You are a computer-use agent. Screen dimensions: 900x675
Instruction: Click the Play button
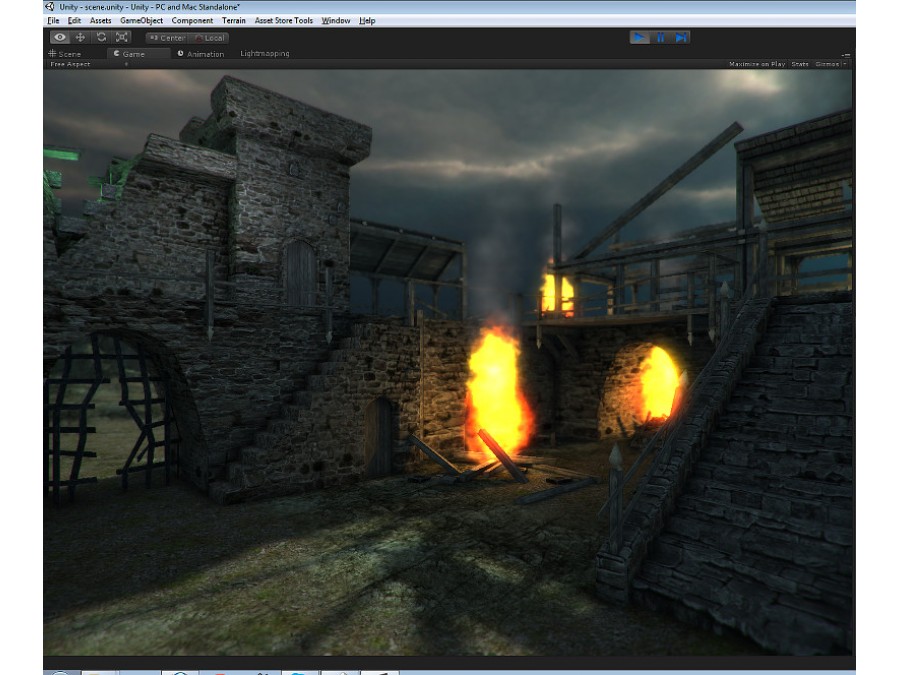pos(639,37)
